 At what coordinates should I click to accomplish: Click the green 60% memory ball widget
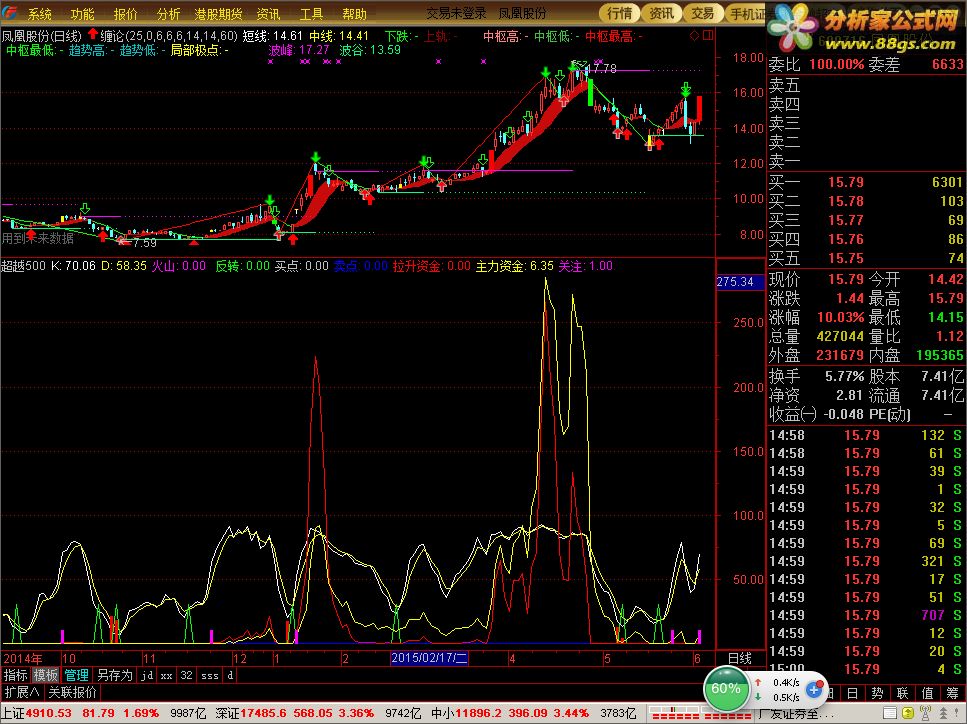tap(726, 688)
